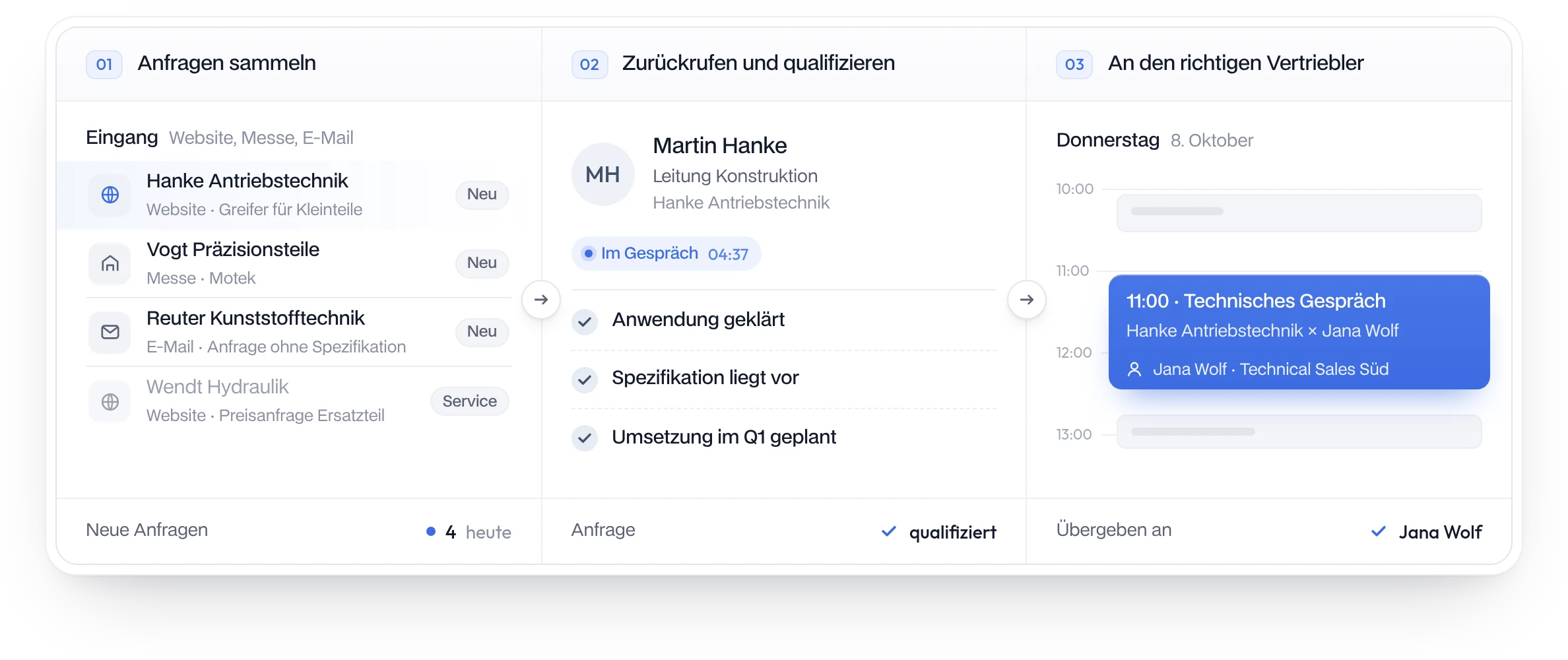Viewport: 1568px width, 660px height.
Task: Click the MH avatar of Martin Hanke
Action: coord(603,174)
